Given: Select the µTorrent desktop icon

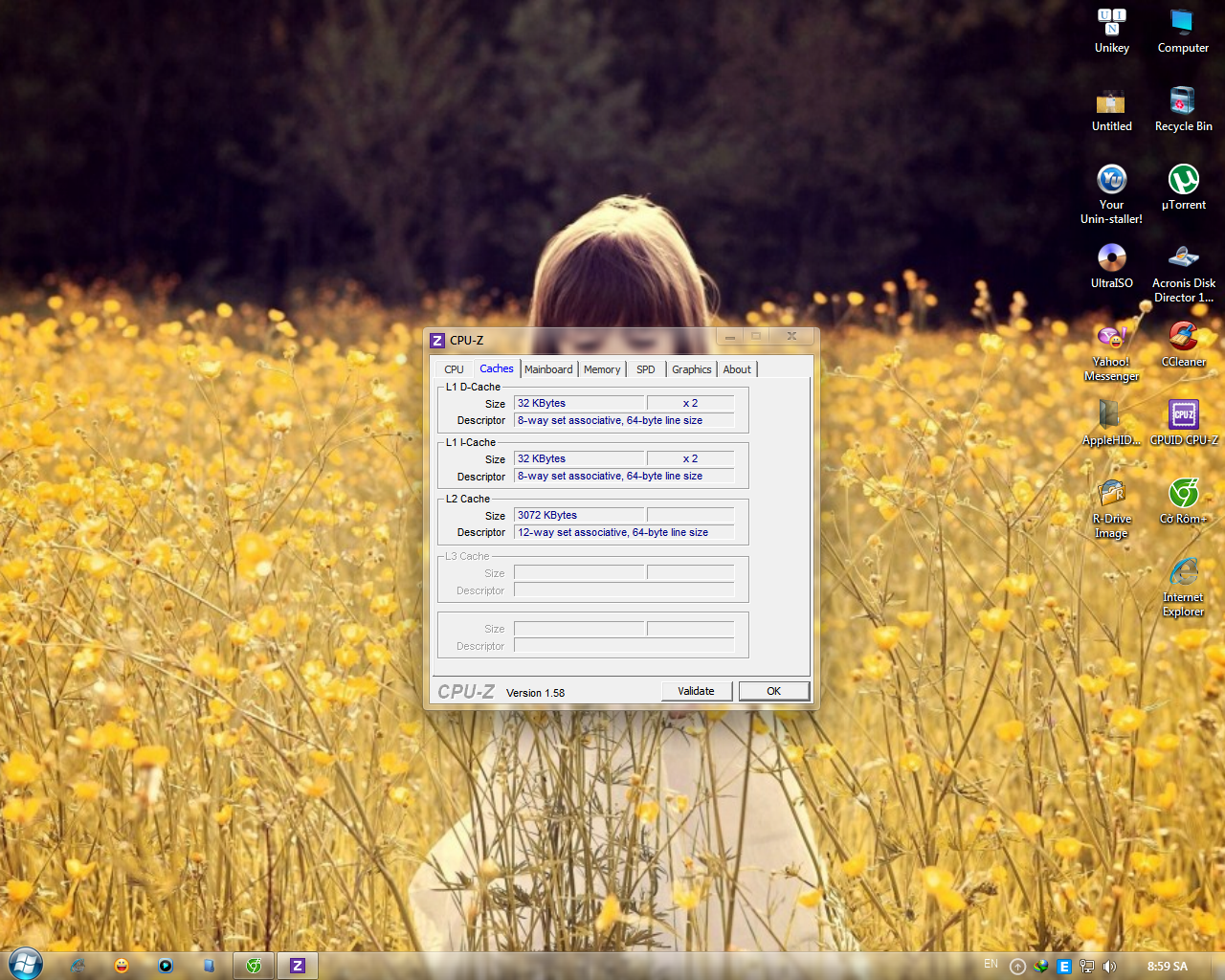Looking at the screenshot, I should click(1183, 189).
